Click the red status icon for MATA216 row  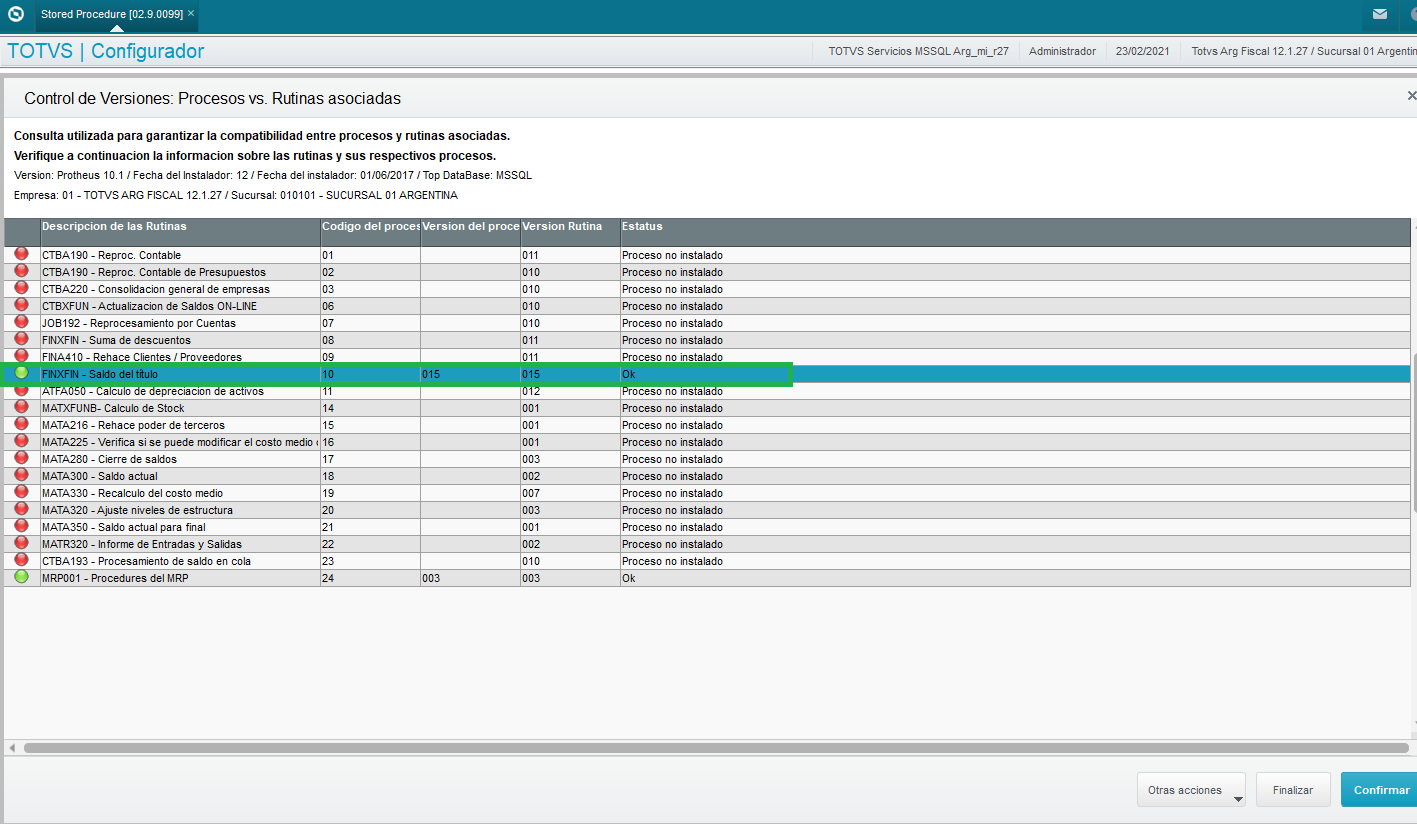[21, 424]
